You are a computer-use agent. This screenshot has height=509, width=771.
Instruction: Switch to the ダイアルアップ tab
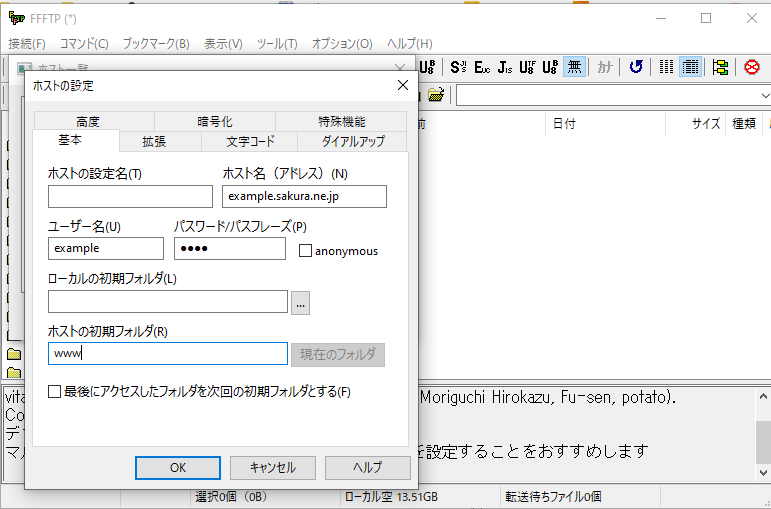point(352,142)
